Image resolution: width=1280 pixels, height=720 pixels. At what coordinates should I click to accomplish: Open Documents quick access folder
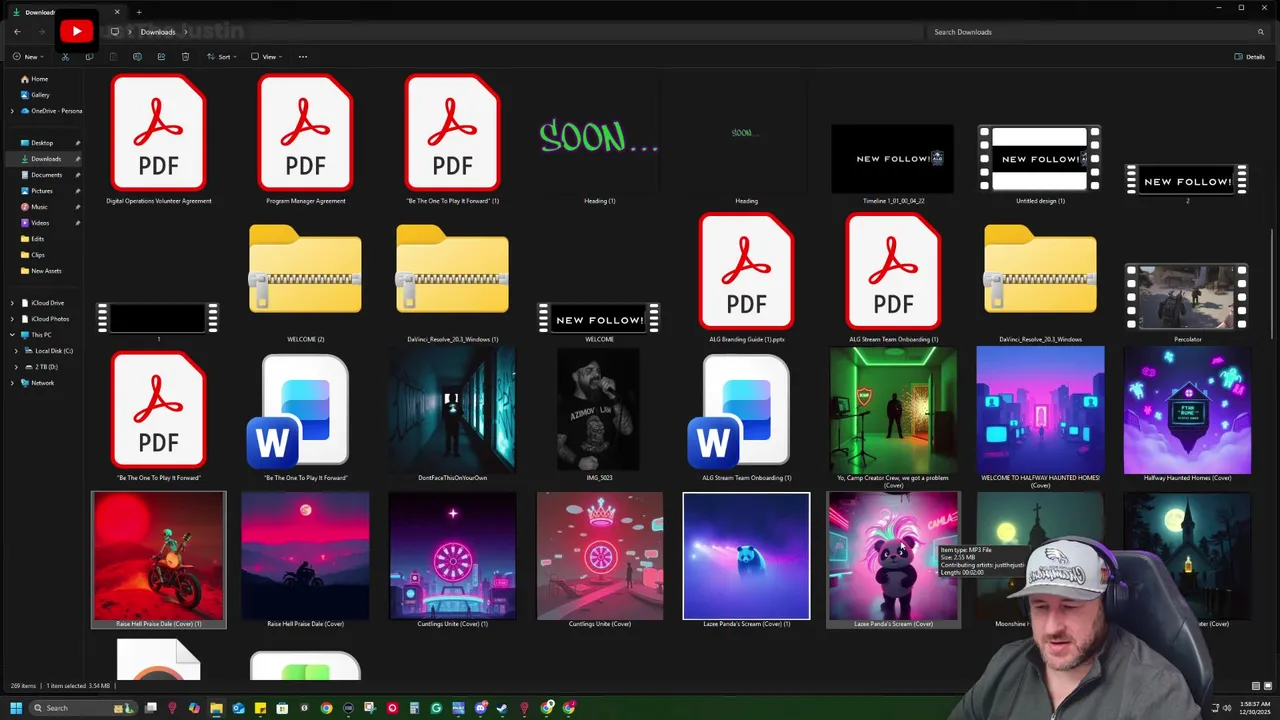click(x=46, y=175)
